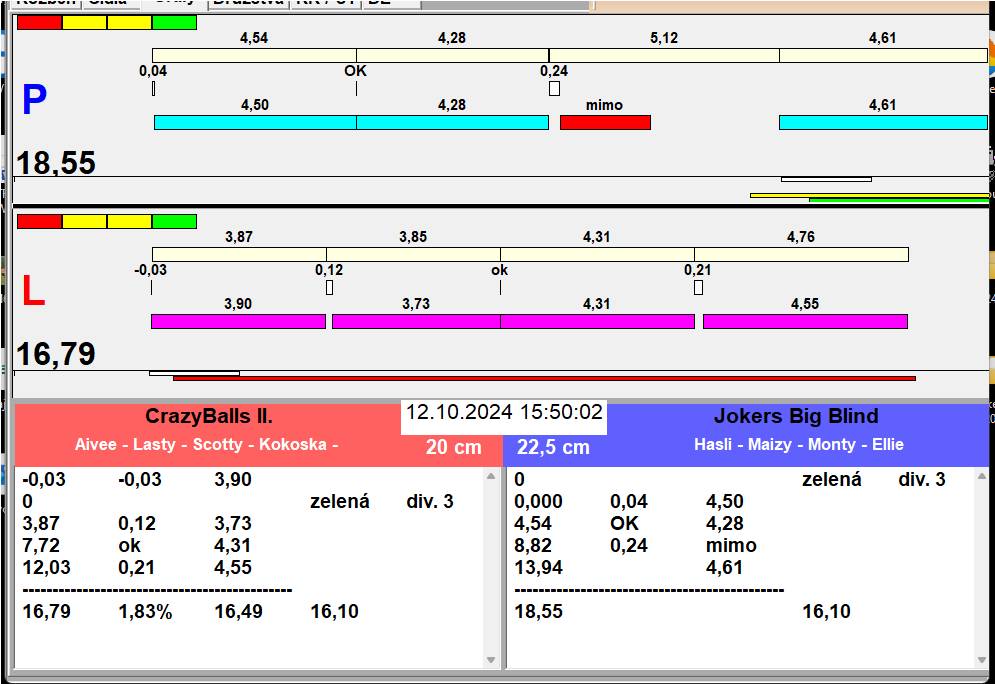
Task: Click the red lane letter L
Action: point(33,291)
